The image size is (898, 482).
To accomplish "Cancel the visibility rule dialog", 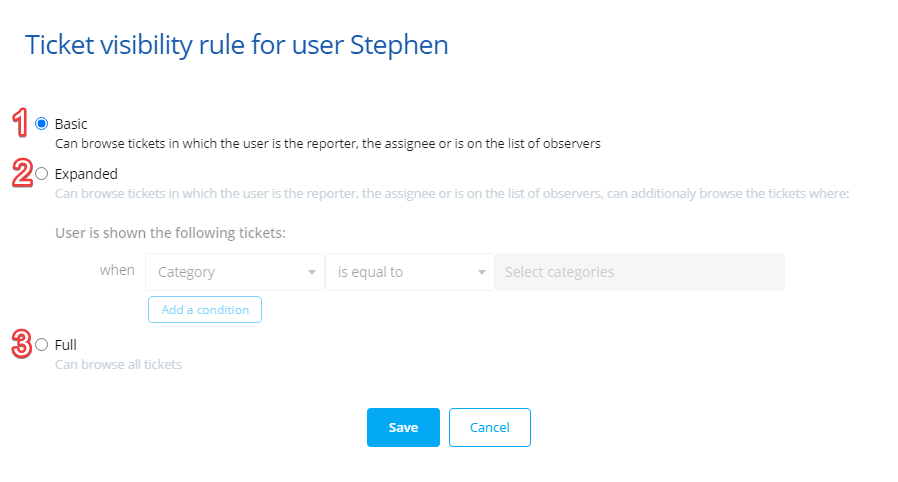I will [489, 427].
